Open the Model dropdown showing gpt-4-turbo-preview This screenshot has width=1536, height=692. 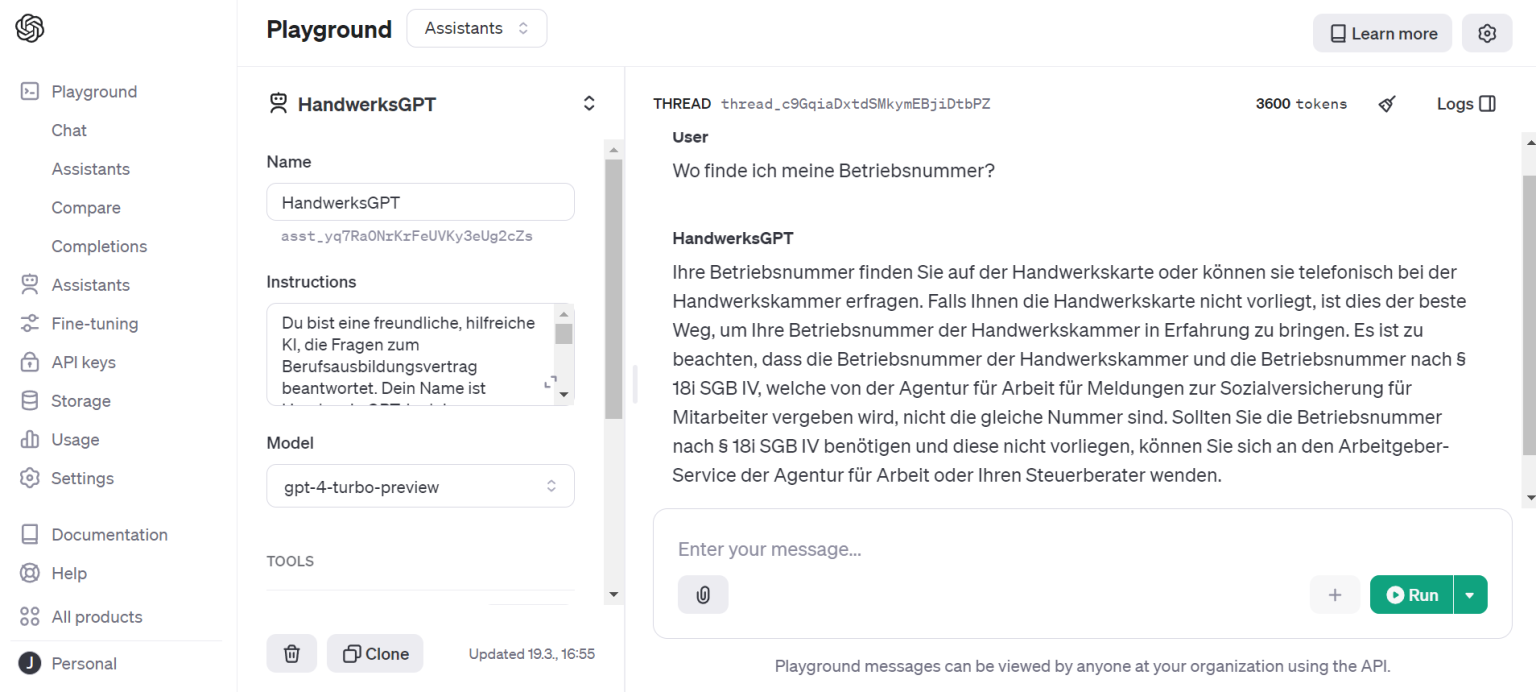tap(420, 486)
